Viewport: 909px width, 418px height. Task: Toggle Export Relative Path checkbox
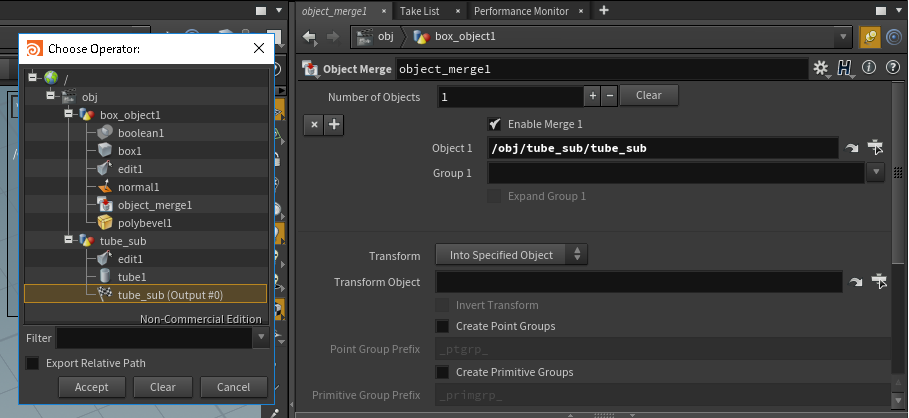tap(32, 364)
